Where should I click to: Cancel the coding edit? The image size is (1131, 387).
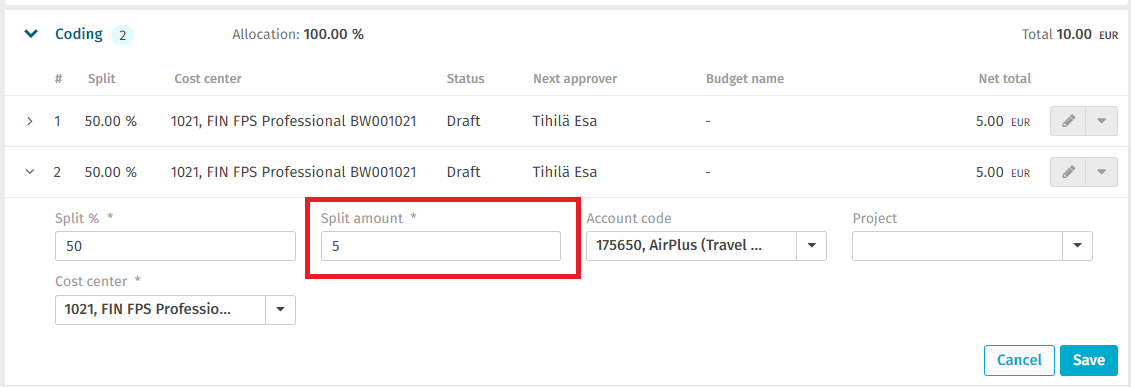coord(1019,360)
